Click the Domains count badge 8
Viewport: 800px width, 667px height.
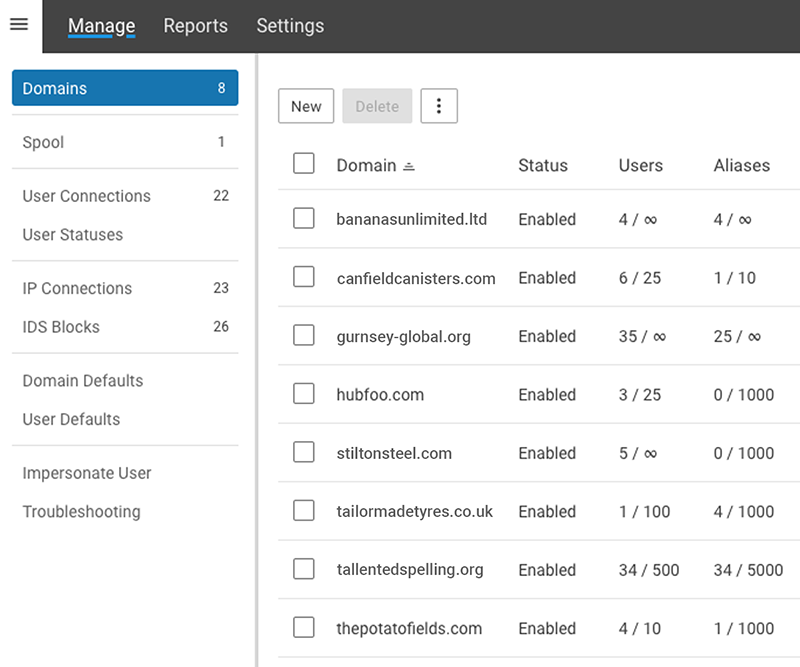[221, 88]
